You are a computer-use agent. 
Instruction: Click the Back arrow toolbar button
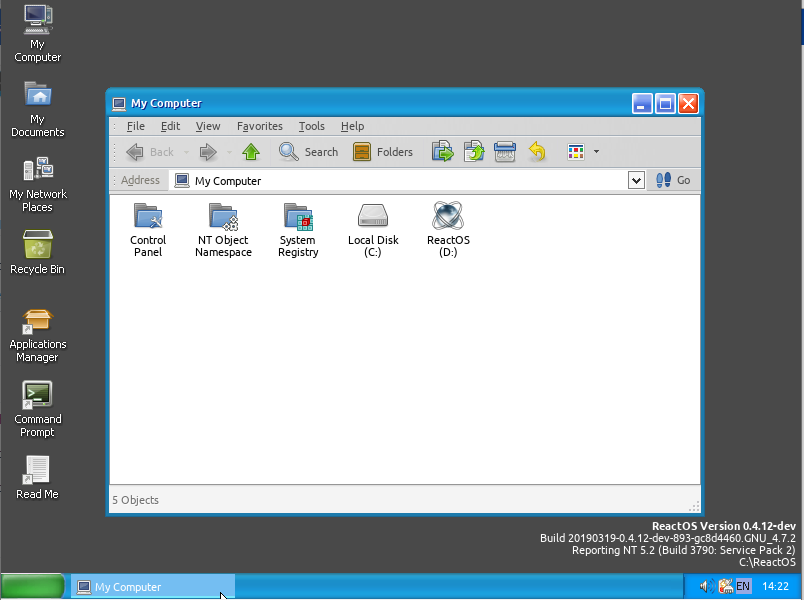pos(150,152)
